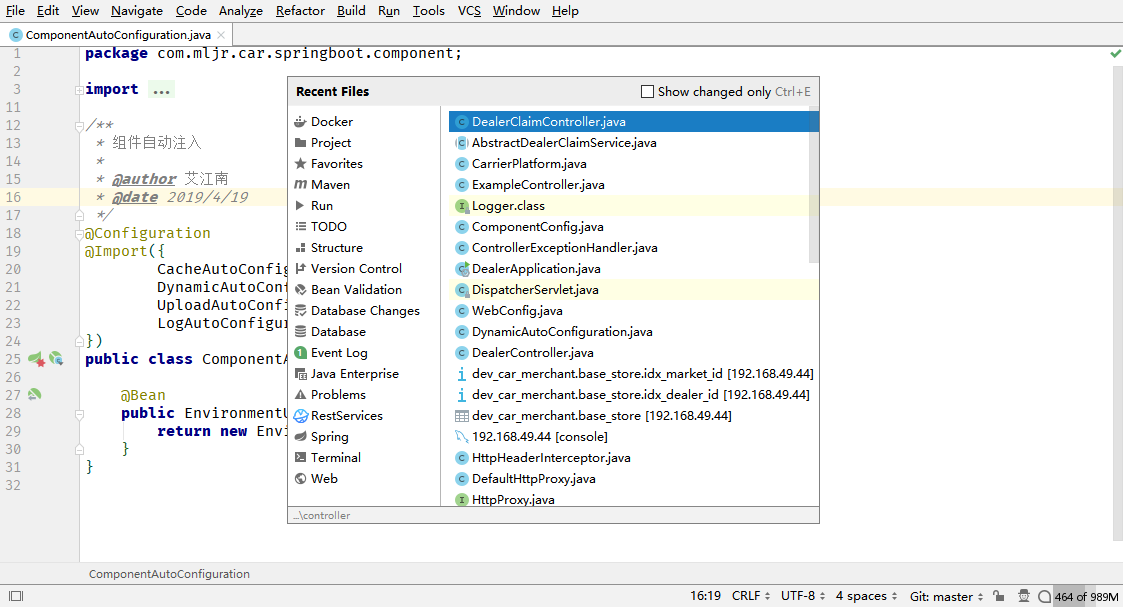Screen dimensions: 1123x607
Task: Open RestServices from the Recent Files list
Action: pos(346,416)
